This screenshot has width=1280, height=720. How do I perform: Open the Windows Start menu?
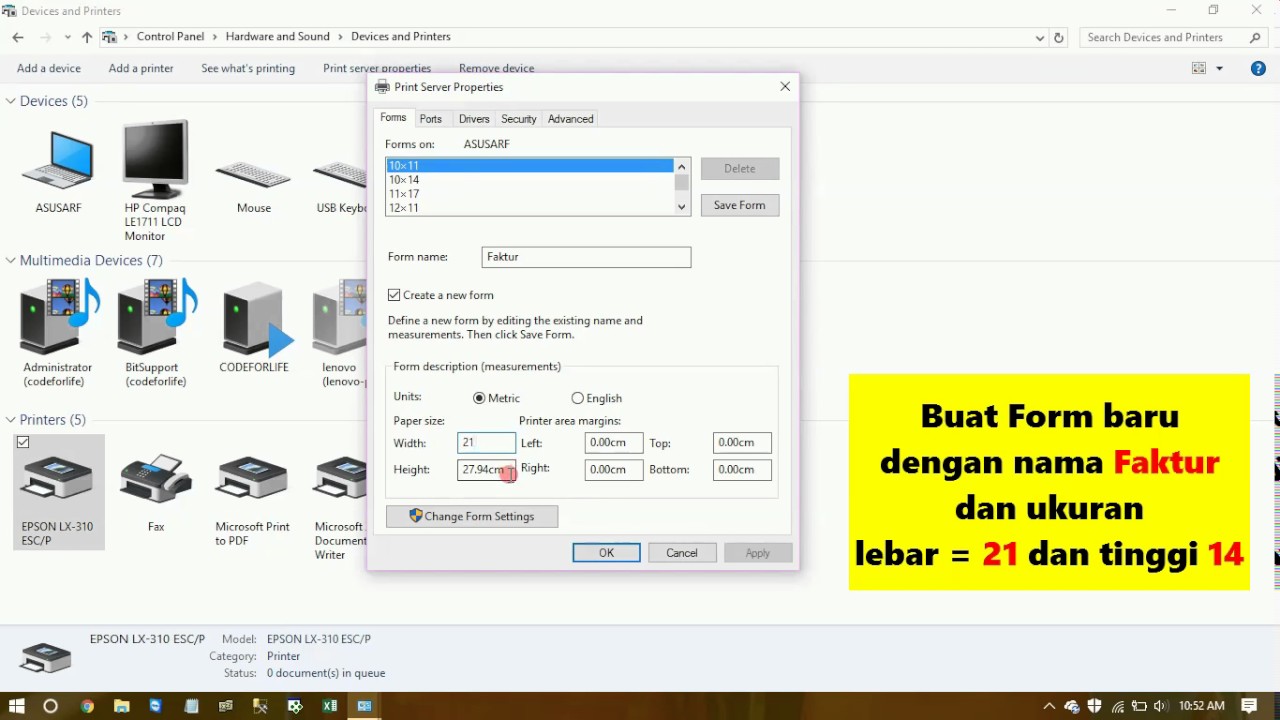tap(17, 706)
